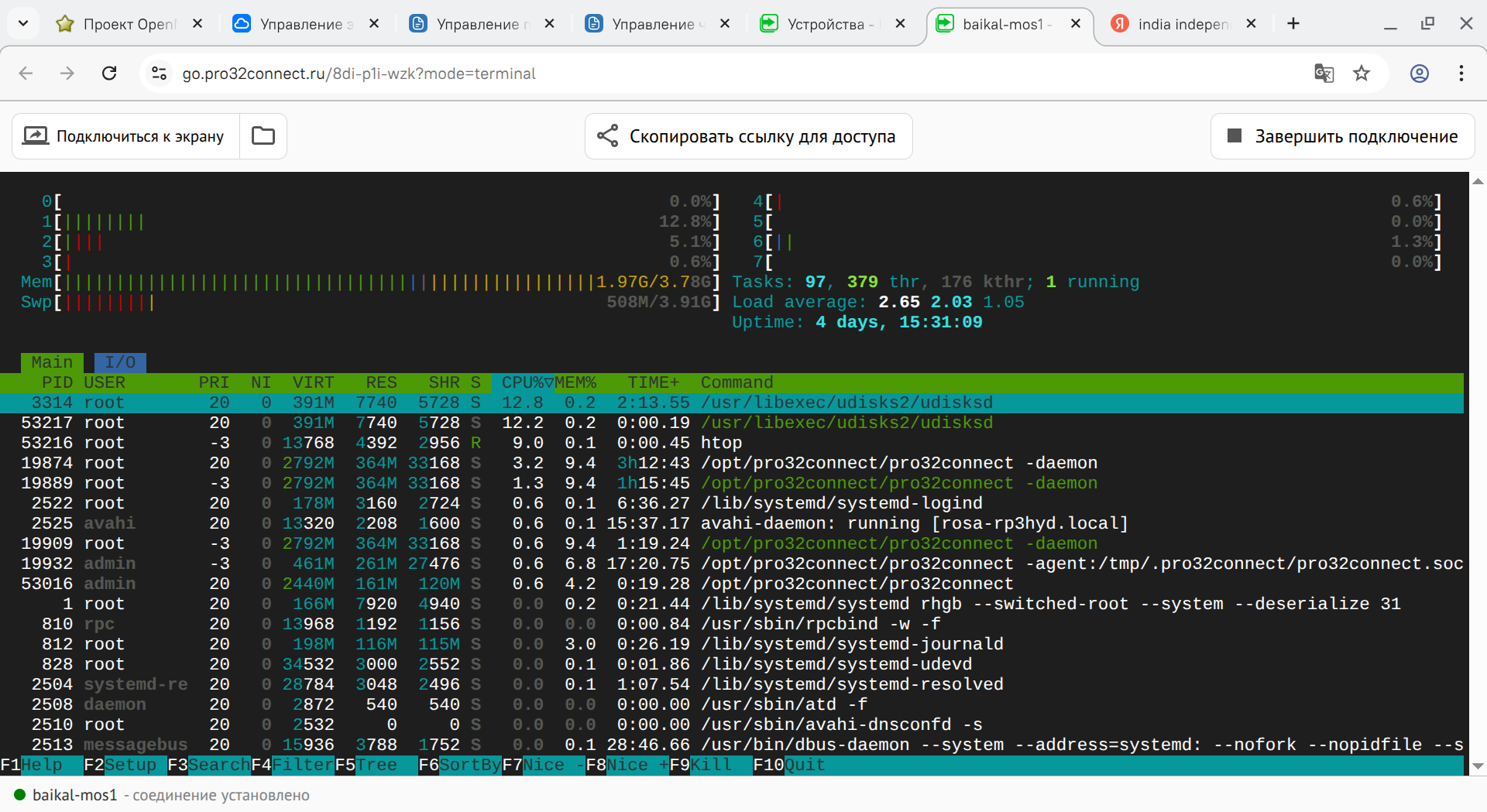The image size is (1487, 812).
Task: Switch to the I/O tab in htop
Action: (120, 362)
